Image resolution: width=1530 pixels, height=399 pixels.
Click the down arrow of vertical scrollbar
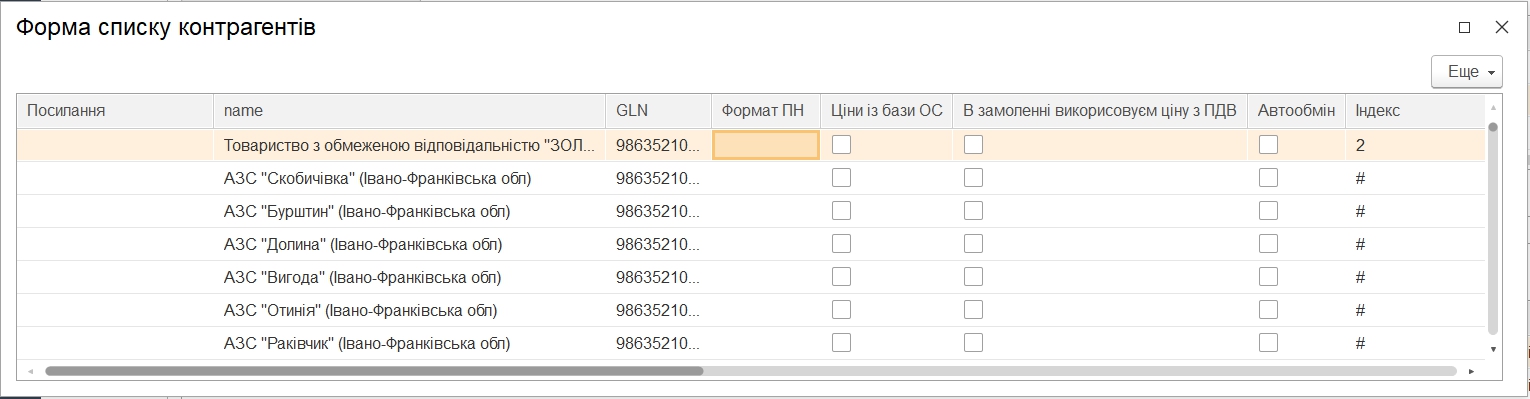coord(1493,349)
